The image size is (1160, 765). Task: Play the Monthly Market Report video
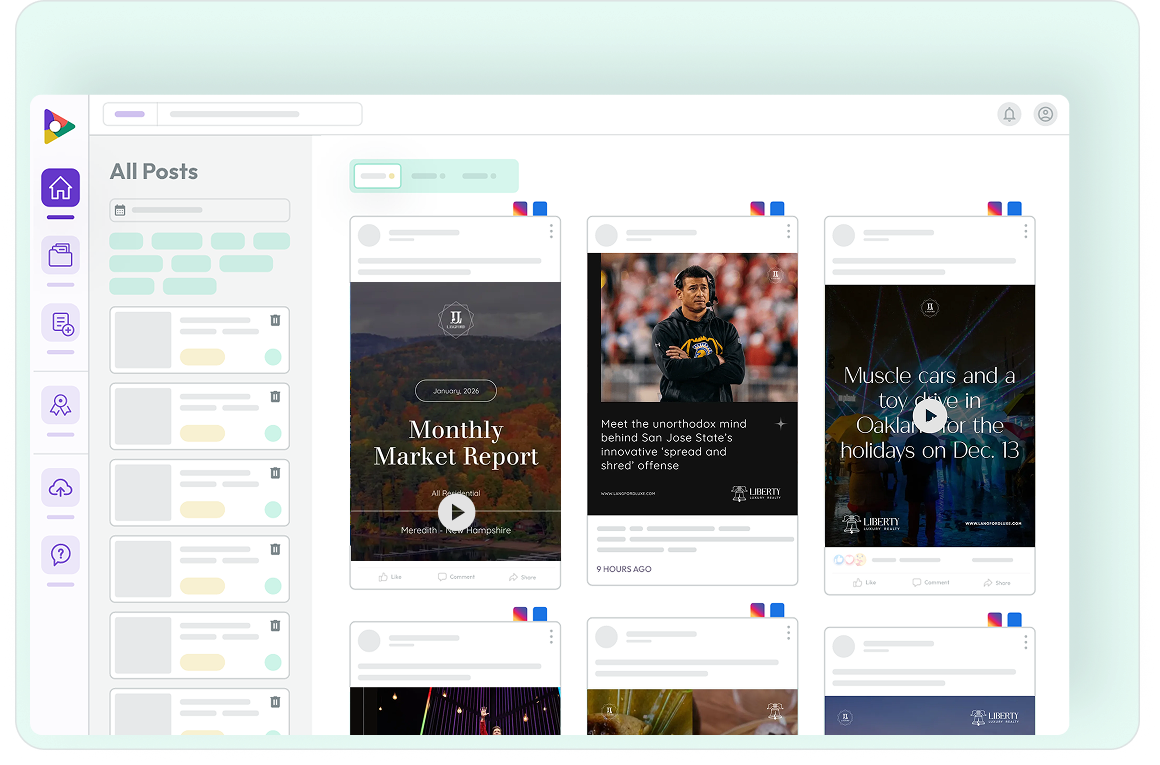point(456,512)
